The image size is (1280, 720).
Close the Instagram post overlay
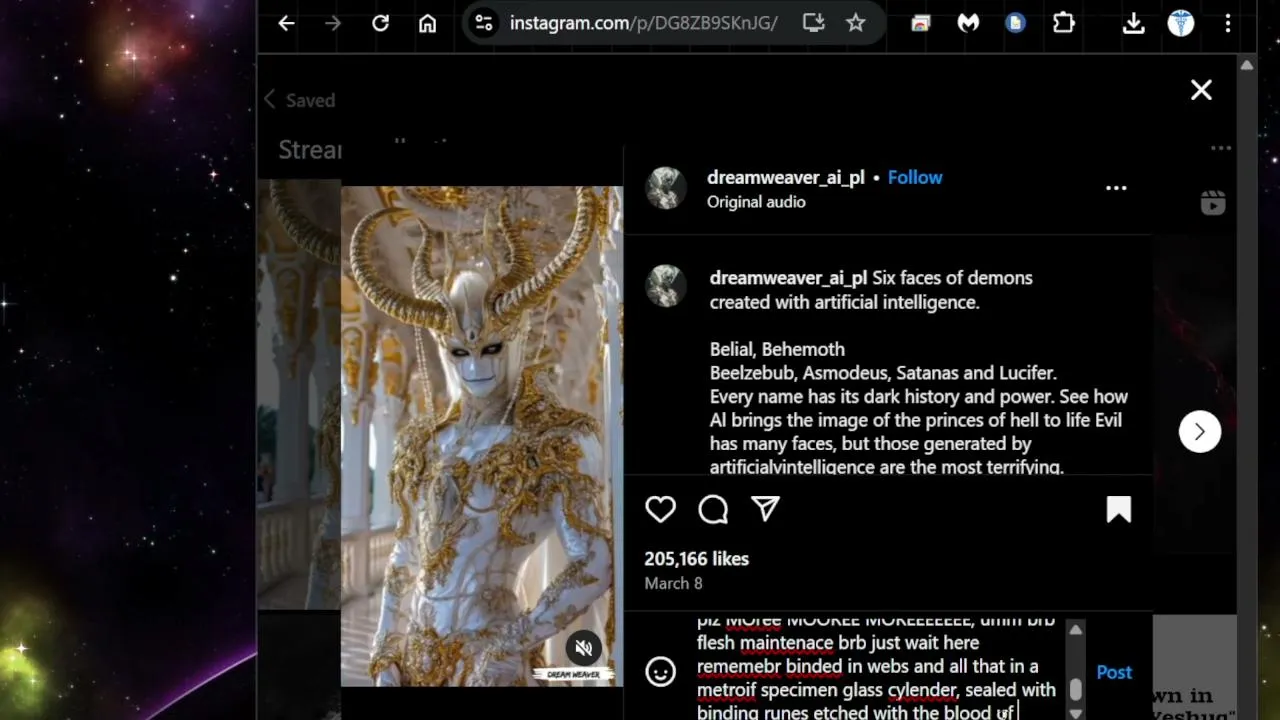[1201, 90]
